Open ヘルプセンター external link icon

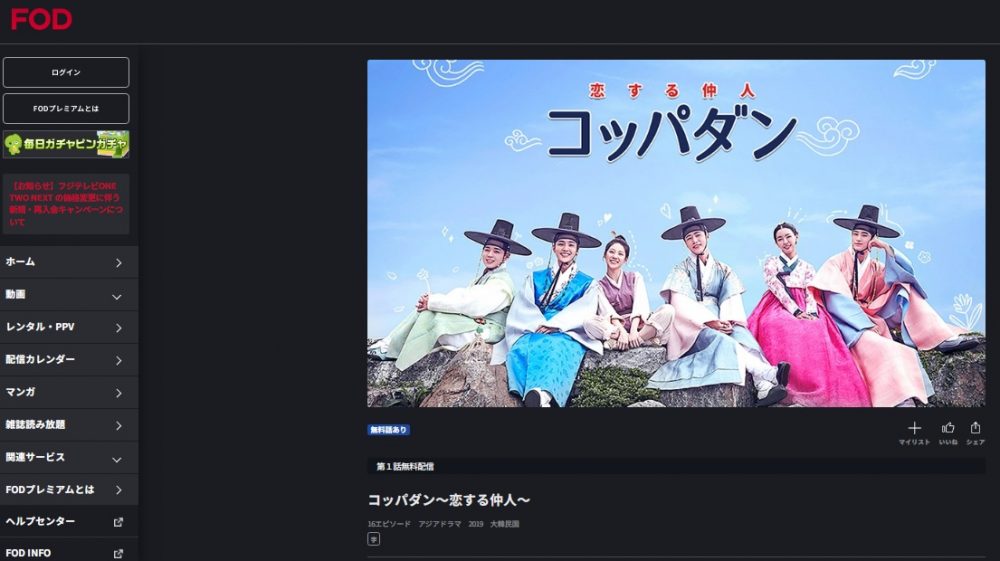click(118, 522)
